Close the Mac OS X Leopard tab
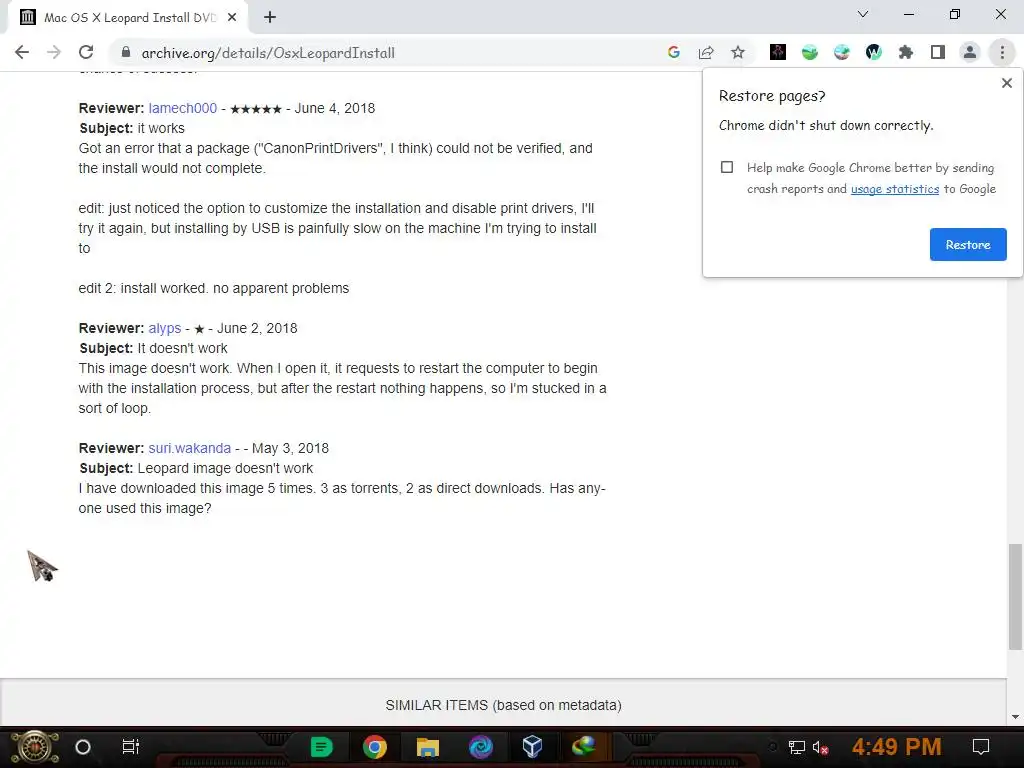 pyautogui.click(x=232, y=18)
